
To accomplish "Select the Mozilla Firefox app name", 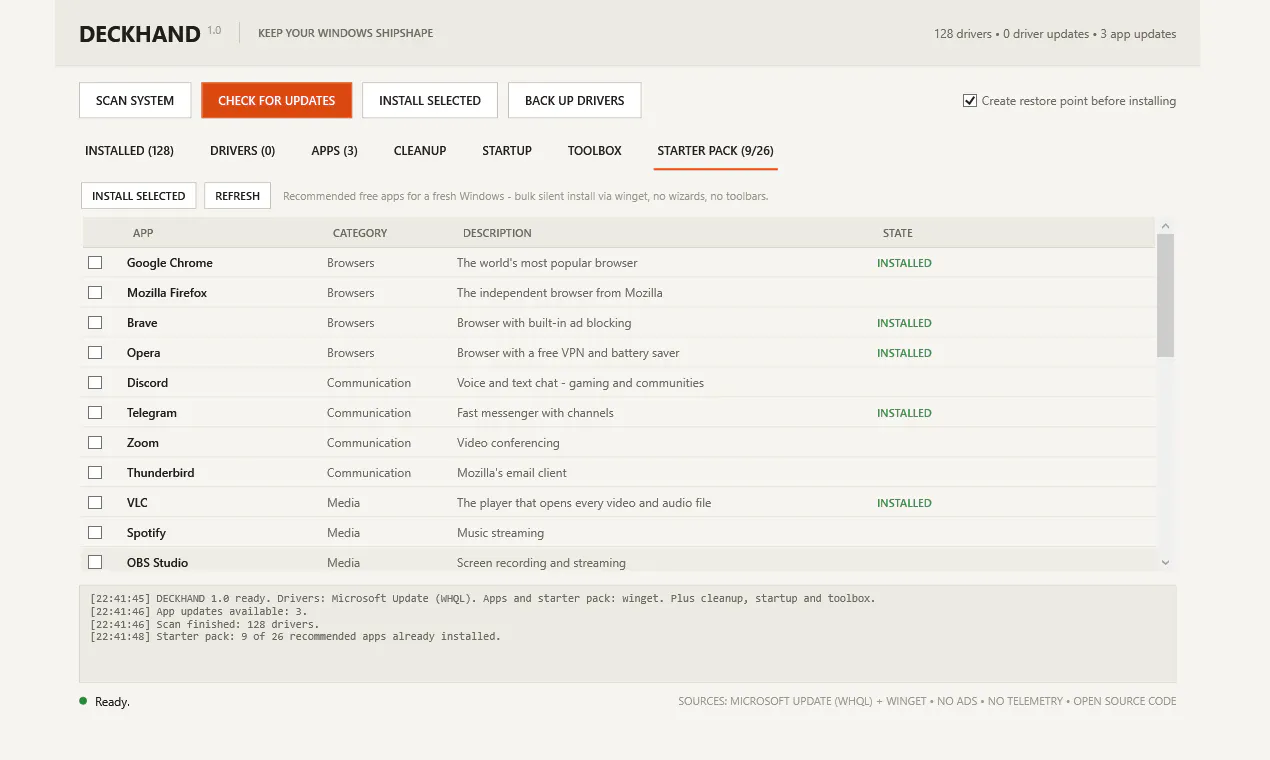I will pyautogui.click(x=167, y=293).
